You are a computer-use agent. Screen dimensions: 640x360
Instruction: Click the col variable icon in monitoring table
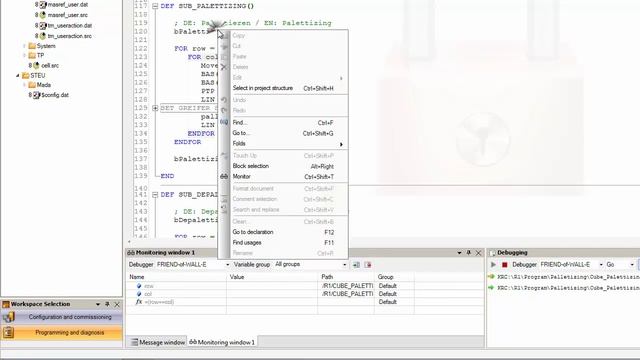139,294
